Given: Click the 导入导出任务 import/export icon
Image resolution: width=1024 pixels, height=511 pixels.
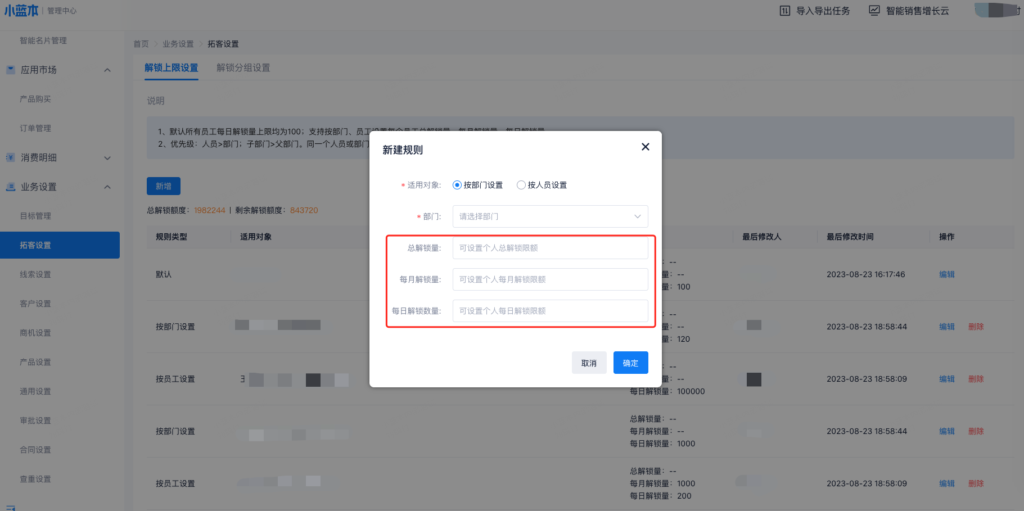Looking at the screenshot, I should pos(785,11).
